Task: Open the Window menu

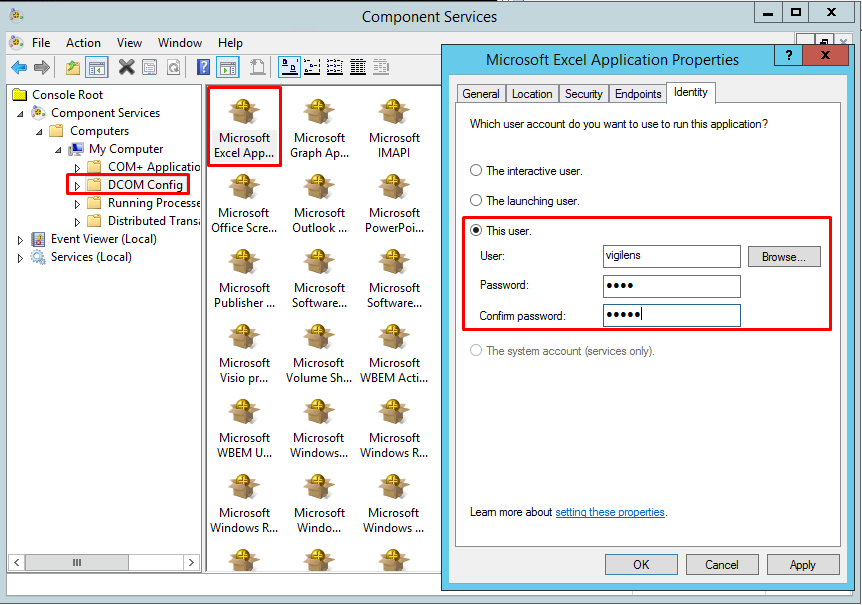Action: pyautogui.click(x=180, y=43)
